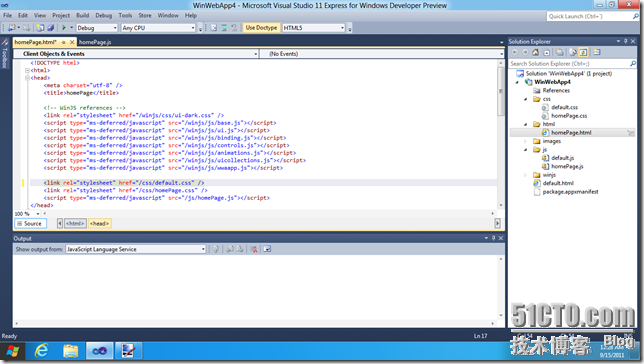Select default.html in Solution Explorer
The width and height of the screenshot is (644, 364).
[x=558, y=183]
